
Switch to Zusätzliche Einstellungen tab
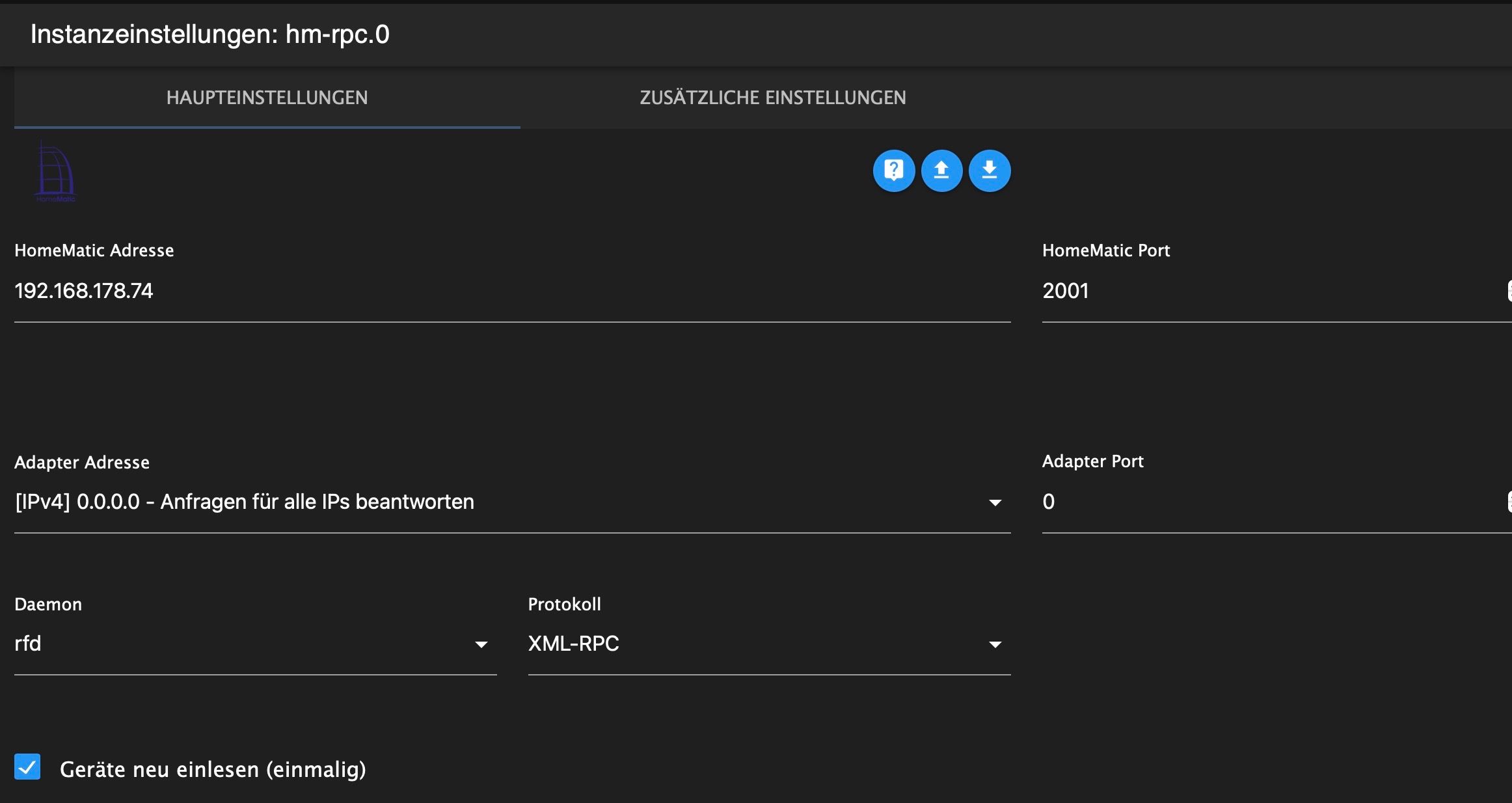772,98
